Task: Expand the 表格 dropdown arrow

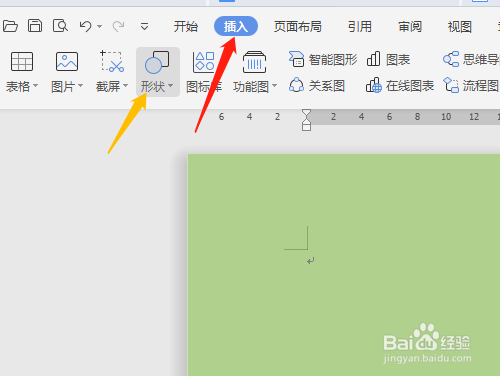Action: pos(35,86)
